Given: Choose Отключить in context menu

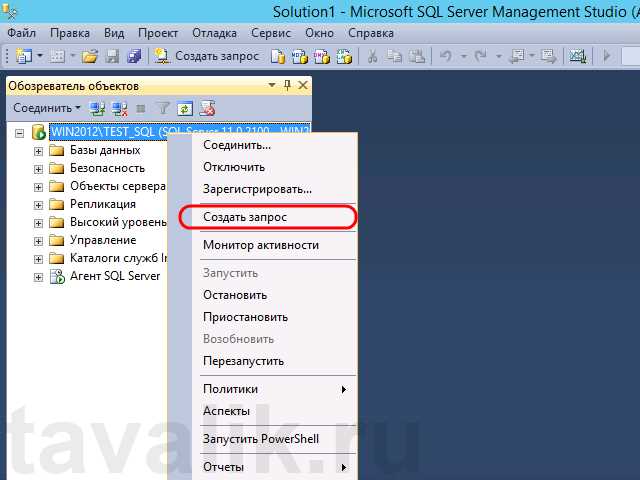Looking at the screenshot, I should (263, 167).
